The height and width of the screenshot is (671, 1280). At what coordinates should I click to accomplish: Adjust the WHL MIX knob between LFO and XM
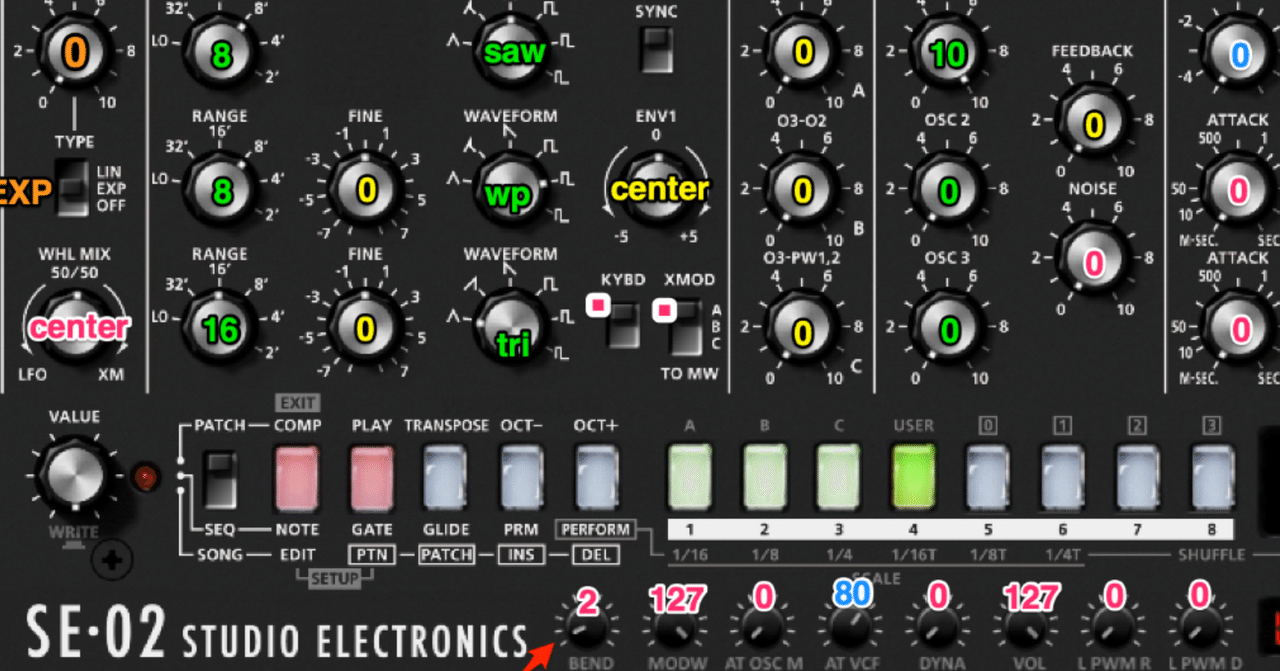tap(77, 324)
